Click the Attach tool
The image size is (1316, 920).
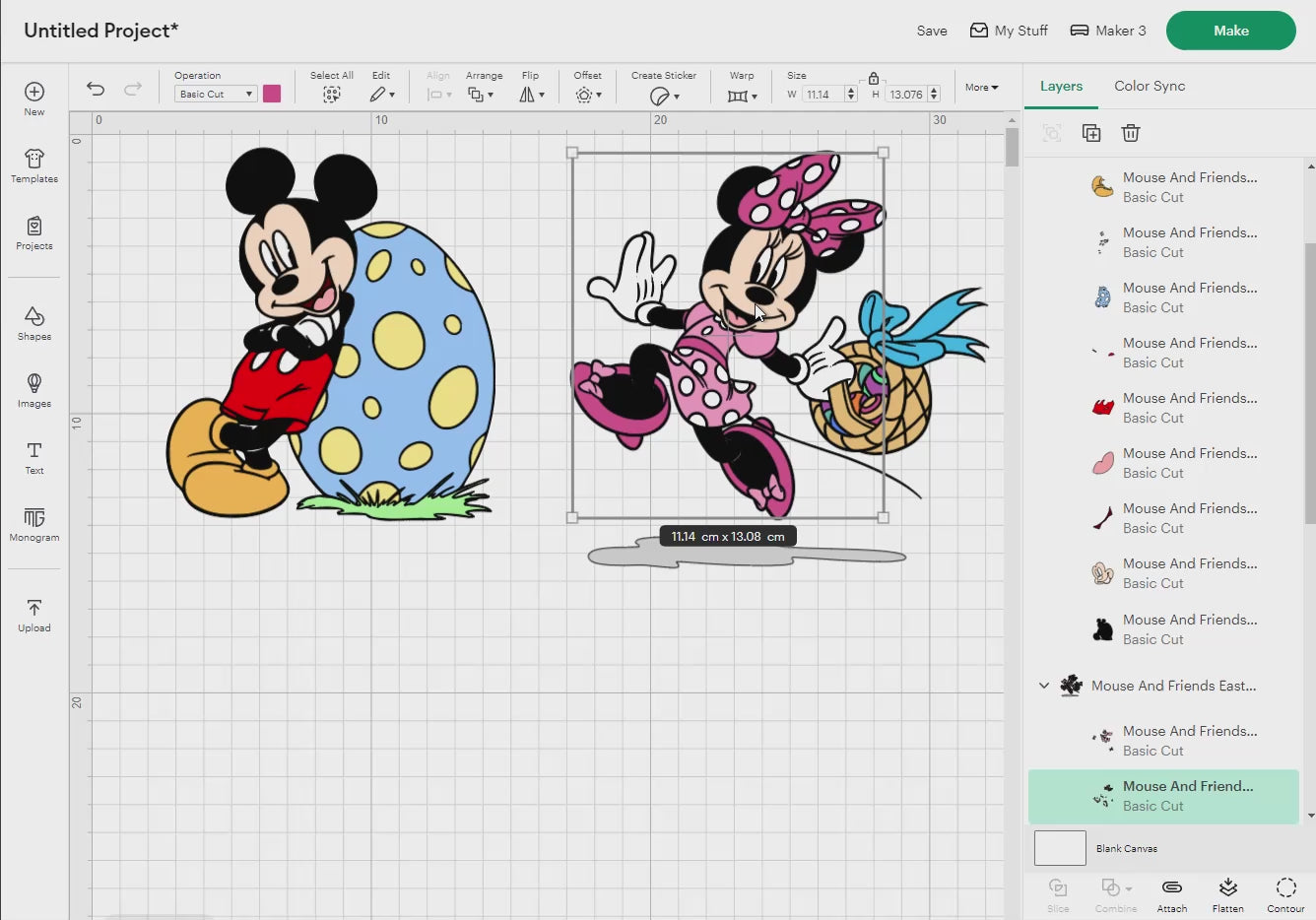click(1172, 895)
